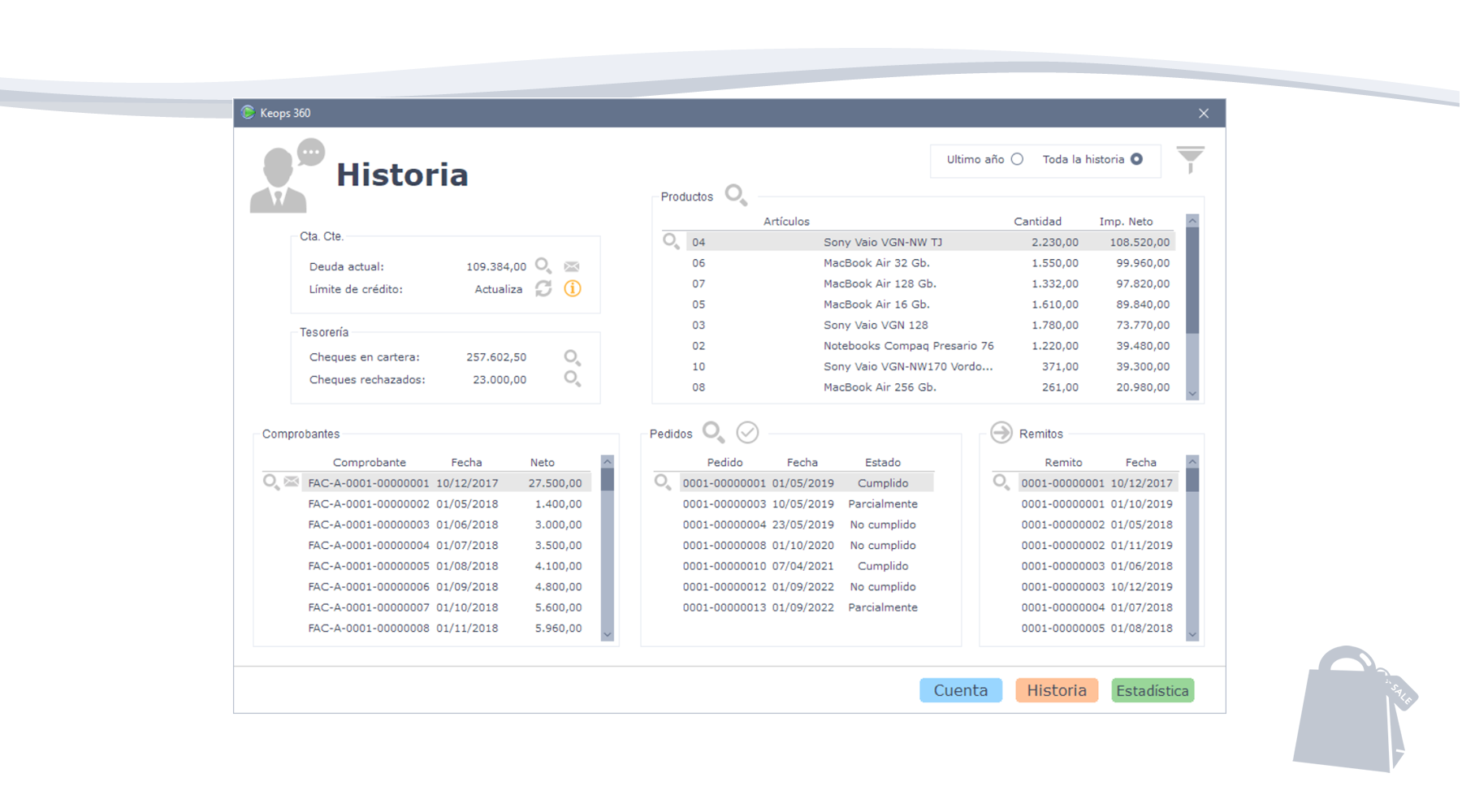The image size is (1462, 812).
Task: Select the Toda la historia radio option
Action: coord(1137,159)
